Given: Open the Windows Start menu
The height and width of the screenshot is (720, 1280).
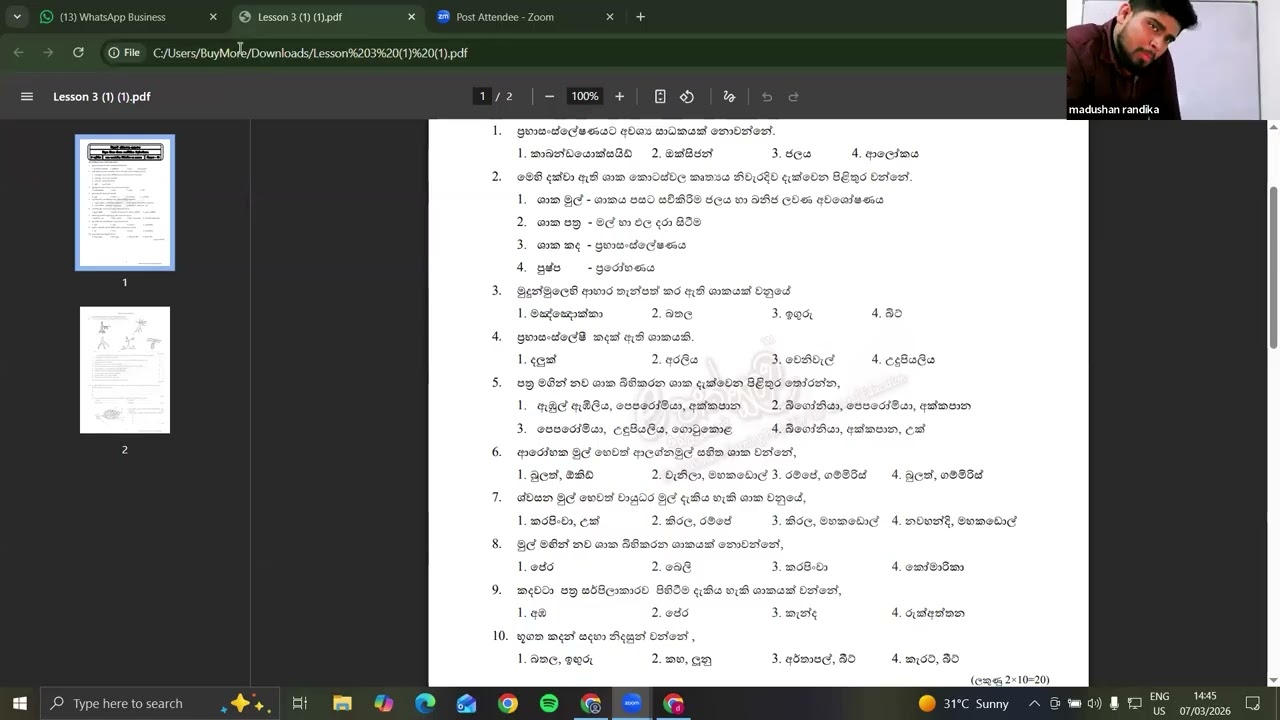Looking at the screenshot, I should click(x=20, y=704).
